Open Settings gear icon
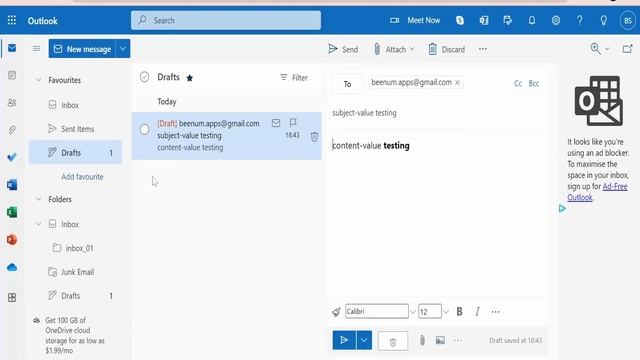This screenshot has height=360, width=640. click(x=556, y=20)
